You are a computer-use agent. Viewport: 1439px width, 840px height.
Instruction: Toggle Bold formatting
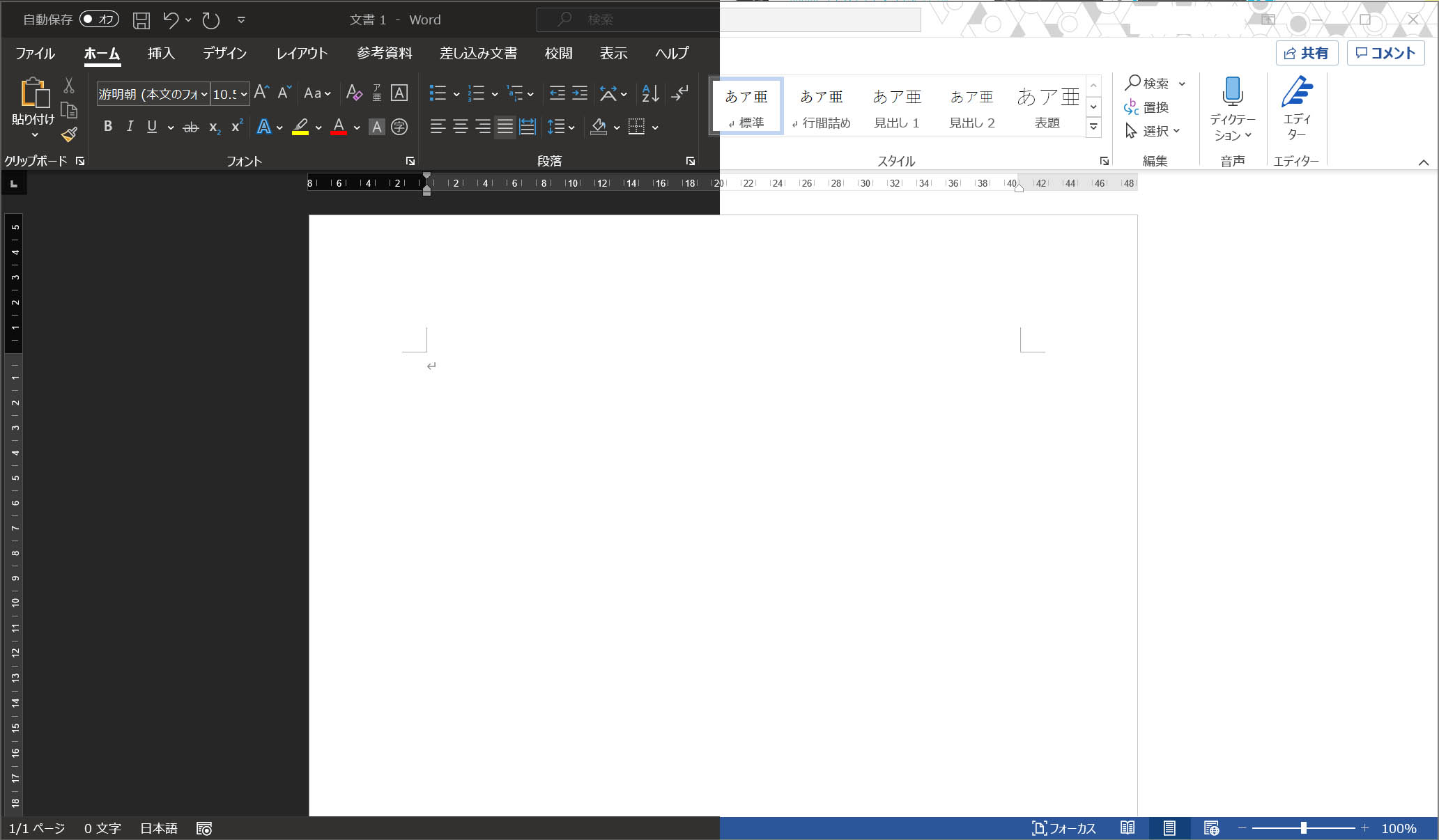(x=108, y=127)
